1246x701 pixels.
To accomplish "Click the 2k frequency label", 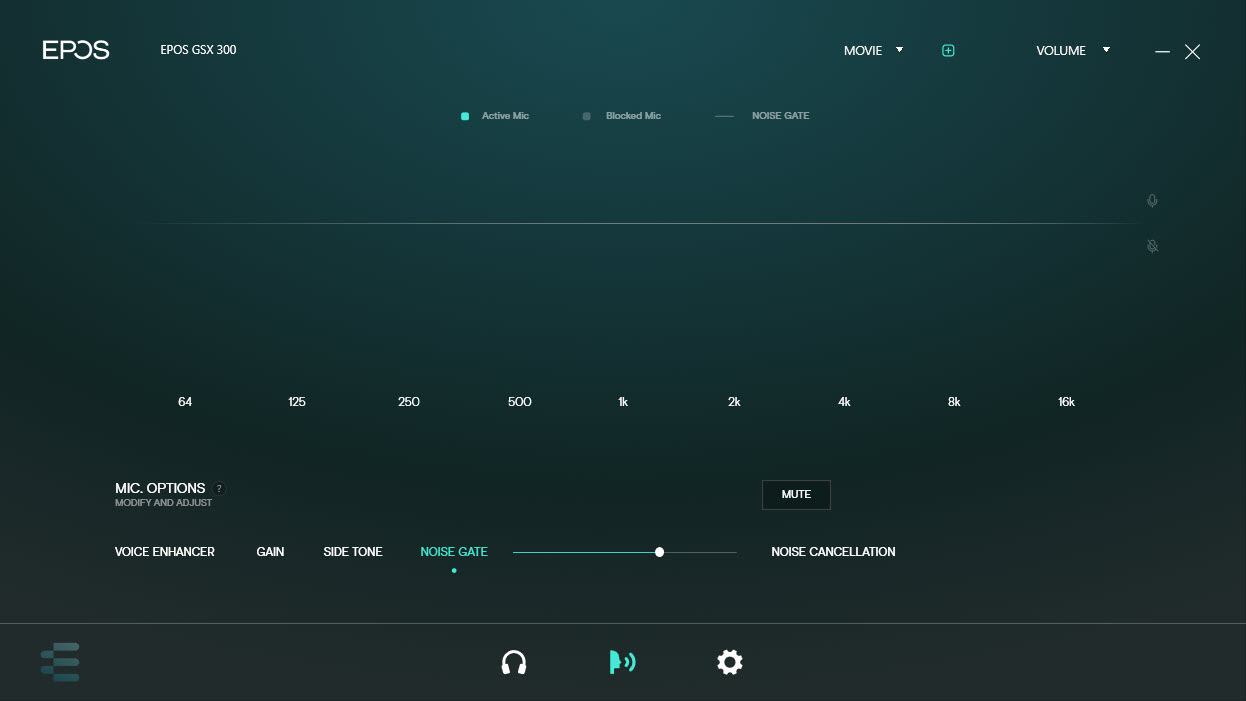I will click(734, 402).
